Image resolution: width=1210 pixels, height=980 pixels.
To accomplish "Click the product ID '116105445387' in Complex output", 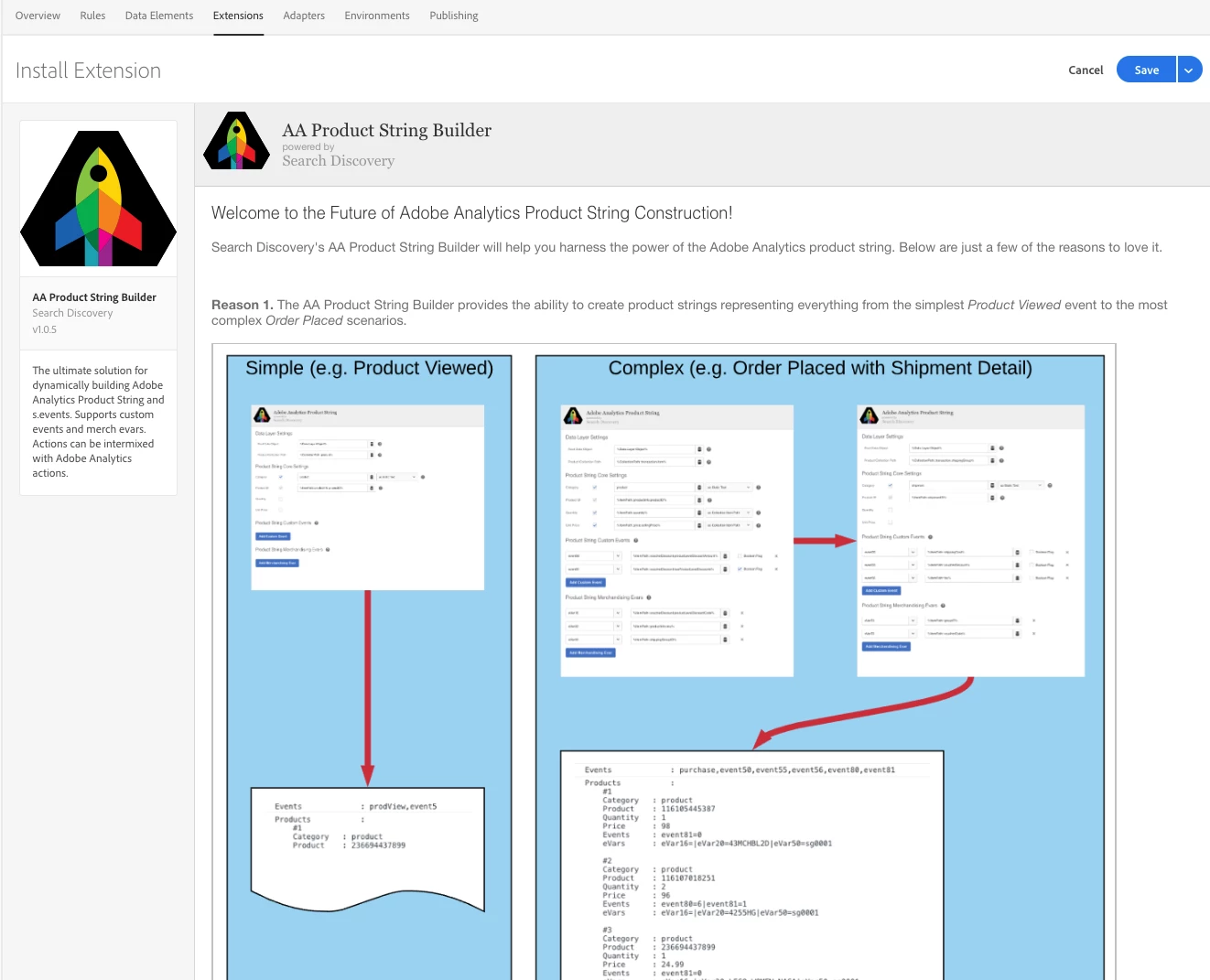I will [x=688, y=809].
